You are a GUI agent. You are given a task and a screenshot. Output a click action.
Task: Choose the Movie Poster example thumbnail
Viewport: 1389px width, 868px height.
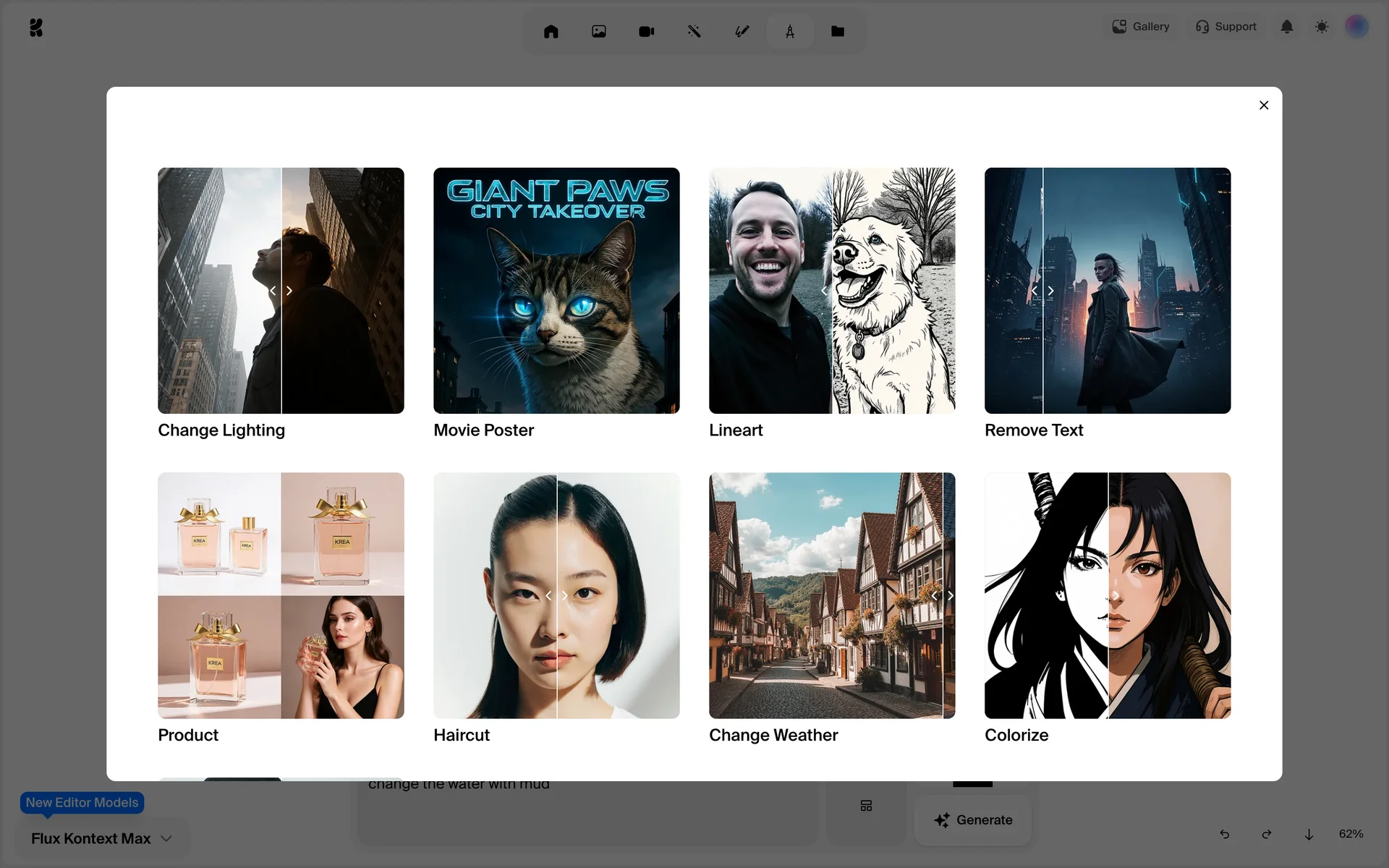tap(556, 291)
